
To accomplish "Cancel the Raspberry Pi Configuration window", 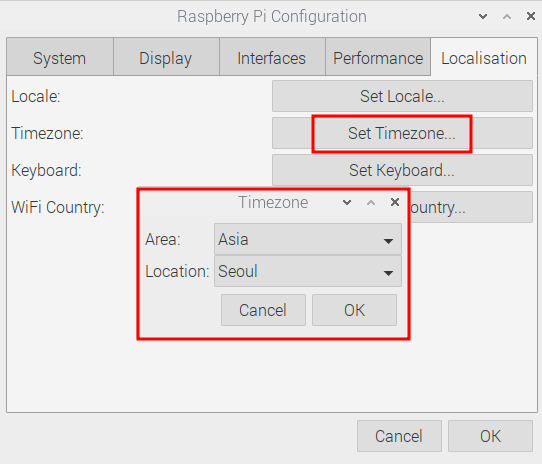I will click(x=399, y=436).
